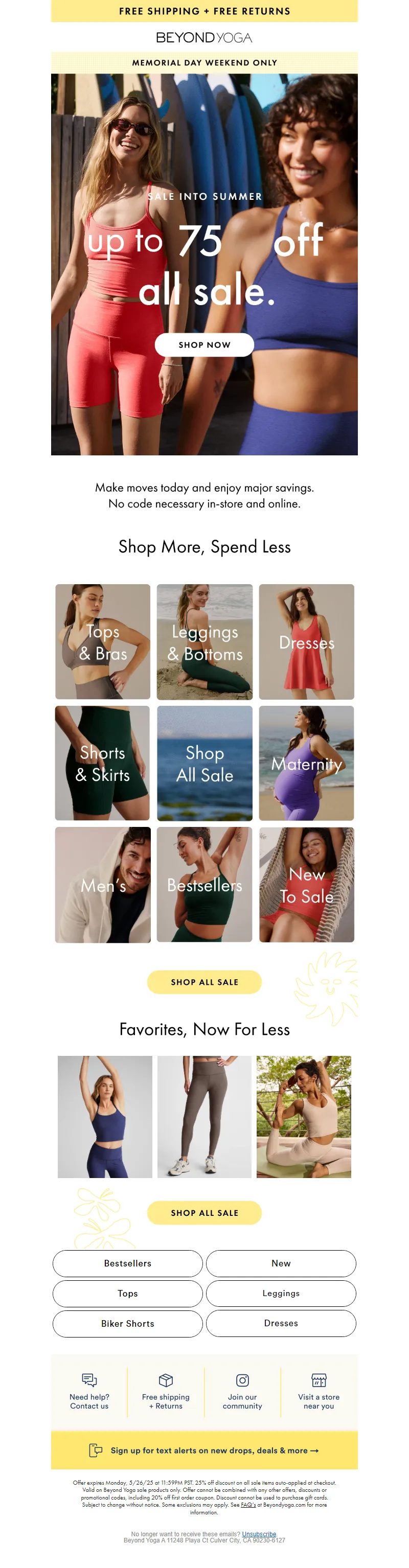Select the Bestsellers pill button

pos(128,1263)
